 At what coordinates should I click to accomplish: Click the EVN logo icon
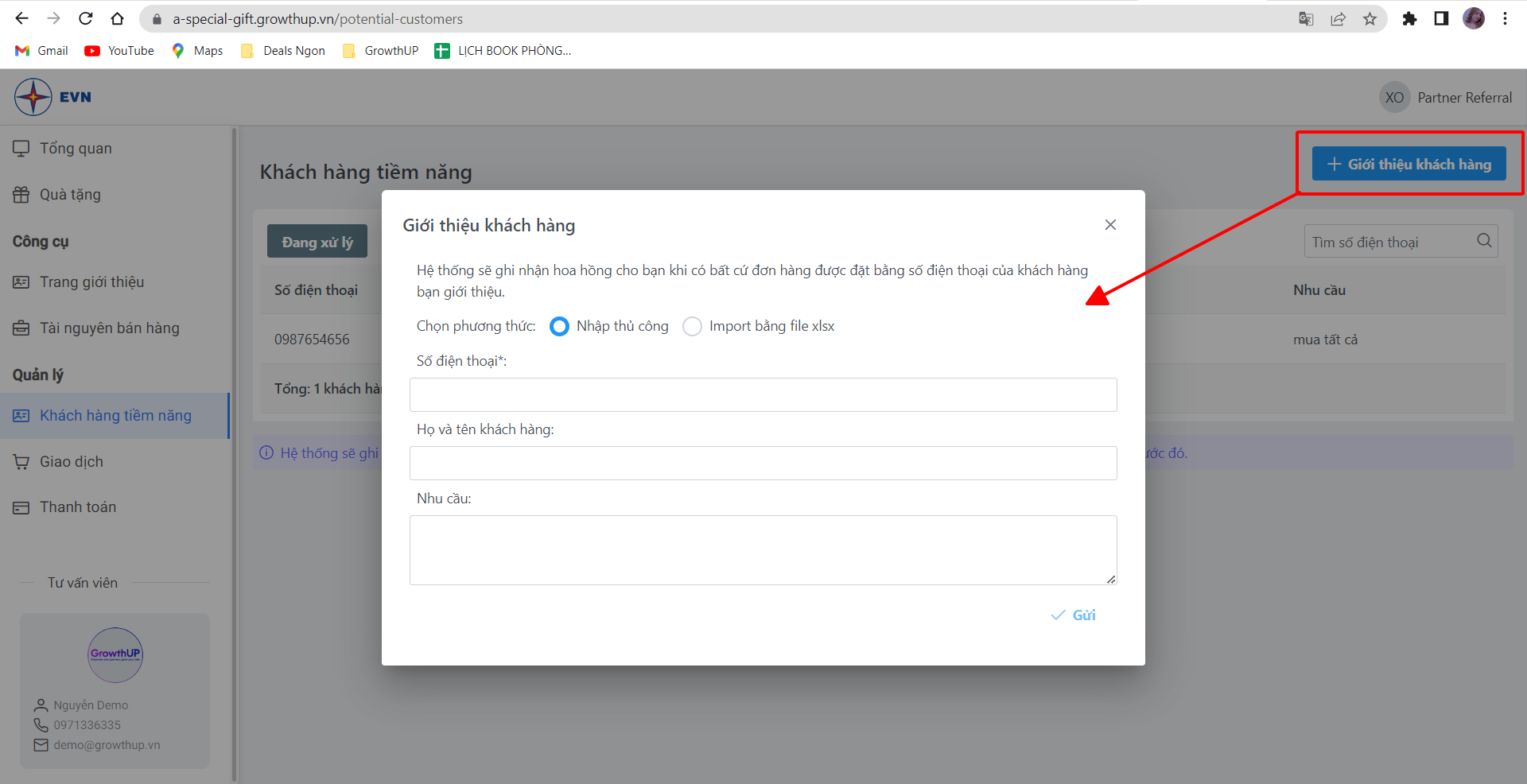point(33,97)
